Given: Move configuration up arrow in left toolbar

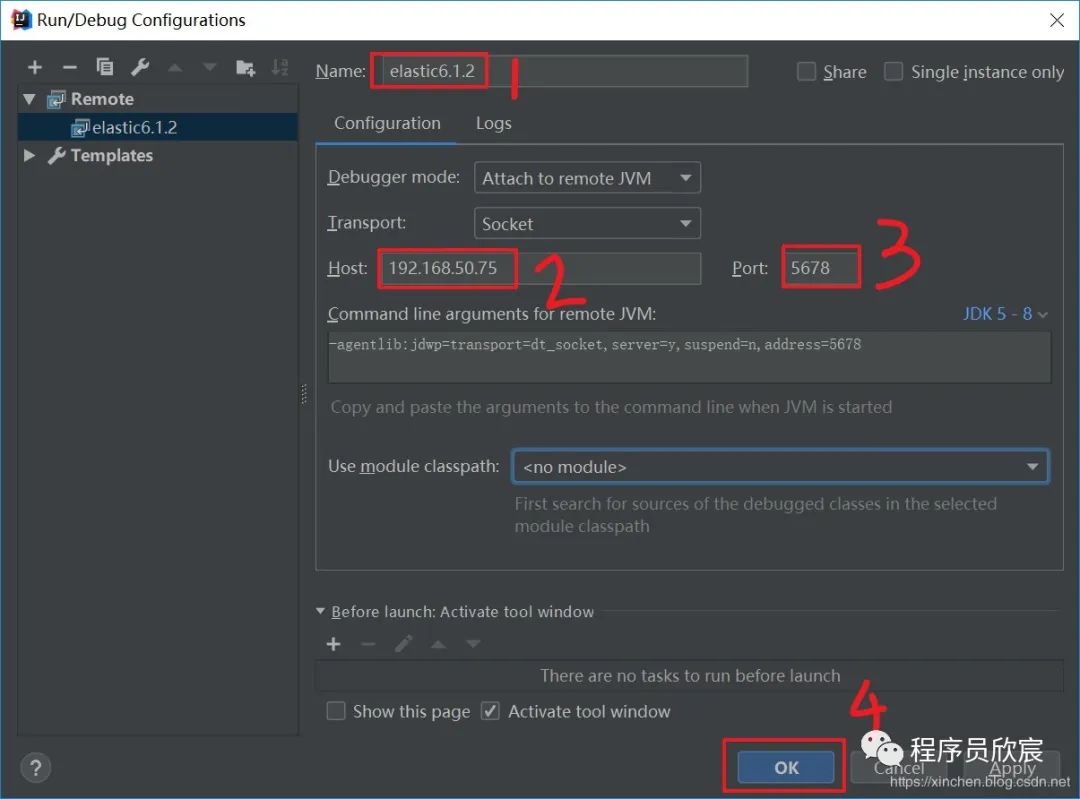Looking at the screenshot, I should pos(175,68).
